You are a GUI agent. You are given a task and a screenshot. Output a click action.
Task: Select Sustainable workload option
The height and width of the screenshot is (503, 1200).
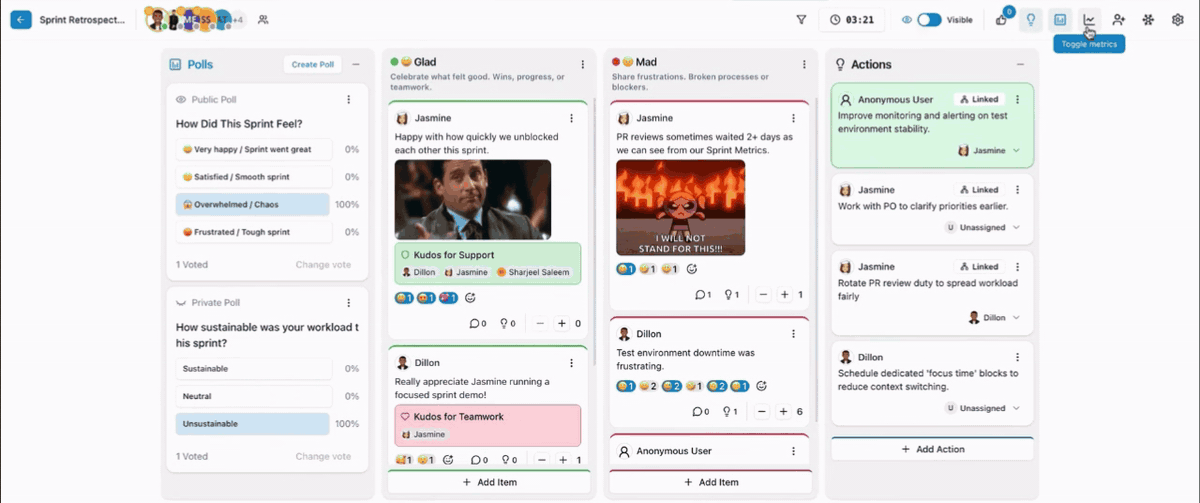253,368
